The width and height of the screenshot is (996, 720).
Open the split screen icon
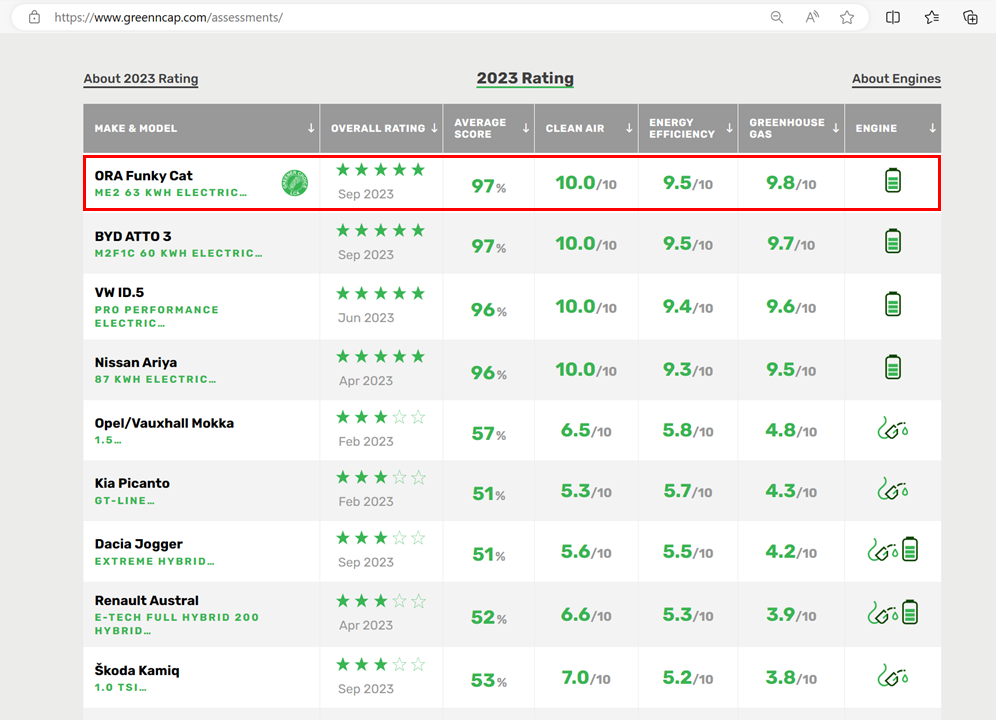(892, 17)
